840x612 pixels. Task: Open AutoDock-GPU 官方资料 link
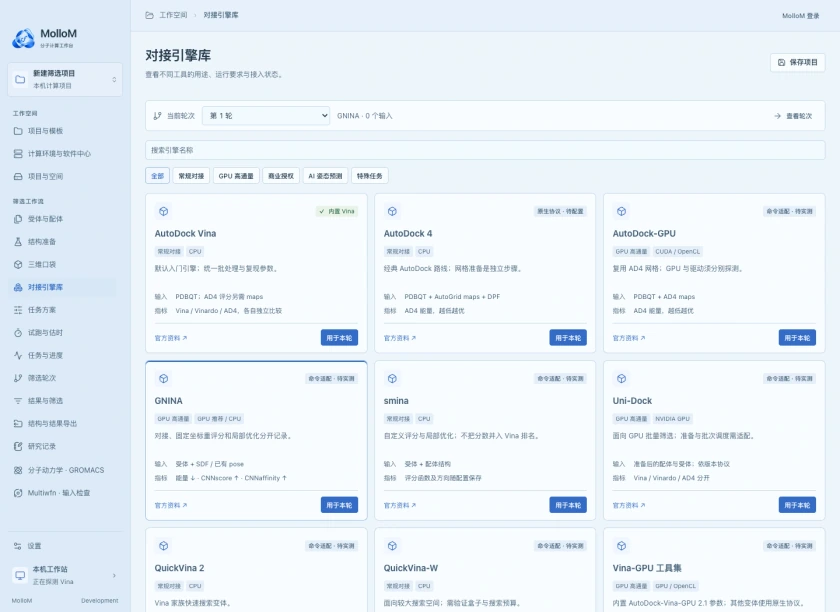coord(629,338)
